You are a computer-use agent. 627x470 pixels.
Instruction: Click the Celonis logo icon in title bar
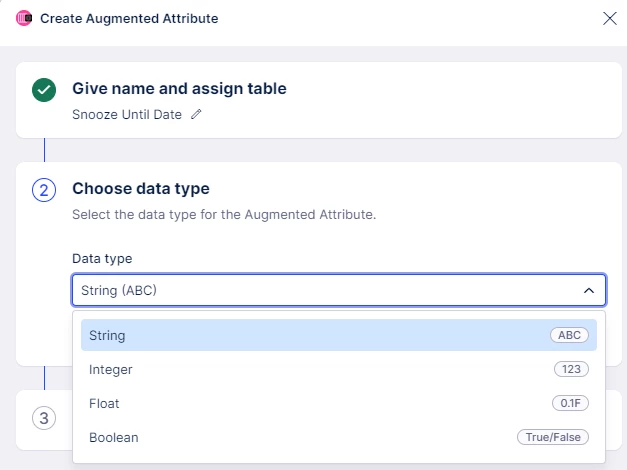click(24, 18)
